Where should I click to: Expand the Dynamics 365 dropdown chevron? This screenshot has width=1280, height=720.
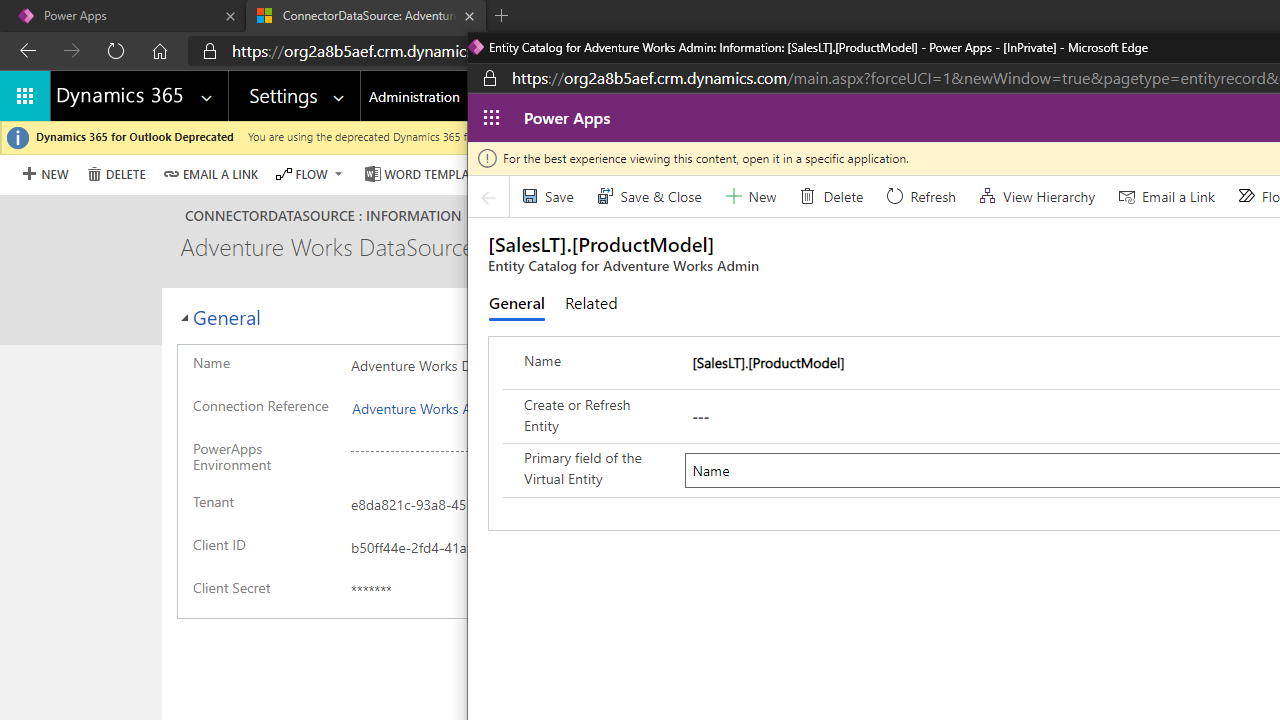click(x=207, y=97)
